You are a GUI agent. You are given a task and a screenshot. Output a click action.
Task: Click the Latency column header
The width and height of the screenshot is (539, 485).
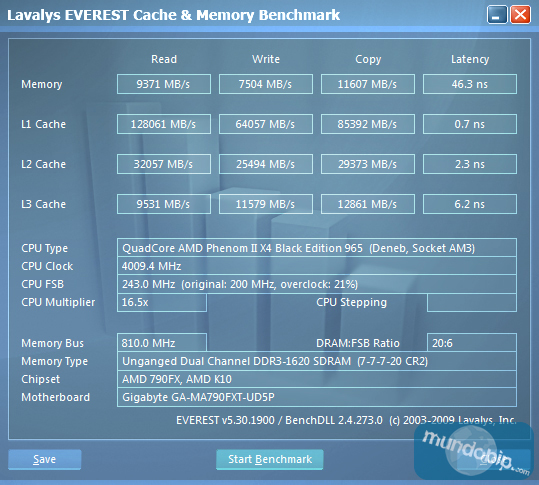tap(470, 59)
